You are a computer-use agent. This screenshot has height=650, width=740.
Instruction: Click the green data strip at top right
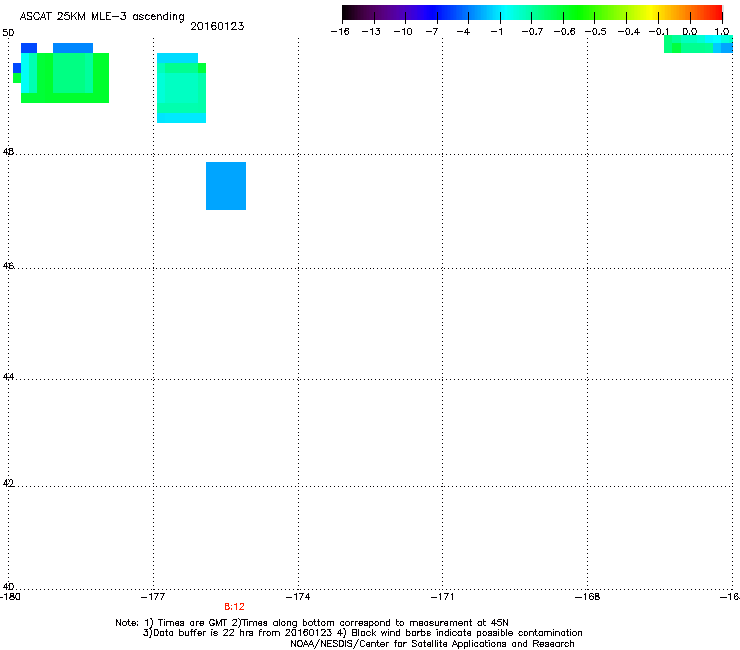(x=698, y=44)
